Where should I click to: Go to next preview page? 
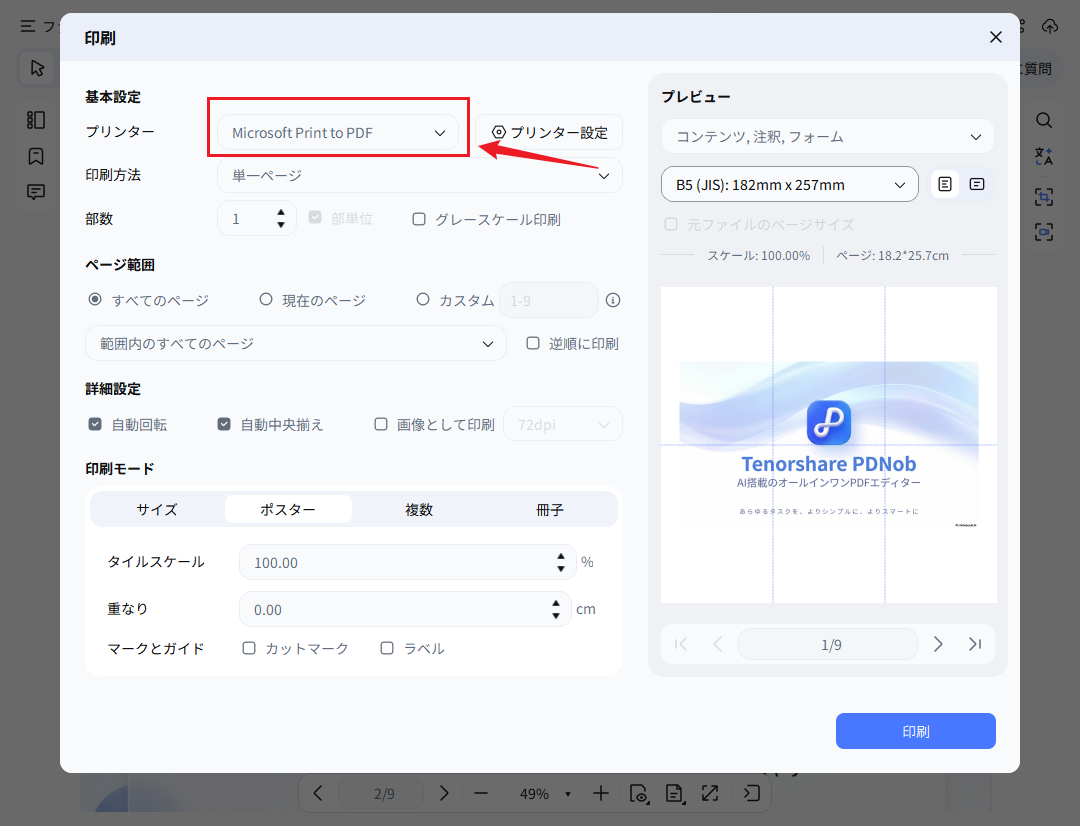point(937,644)
